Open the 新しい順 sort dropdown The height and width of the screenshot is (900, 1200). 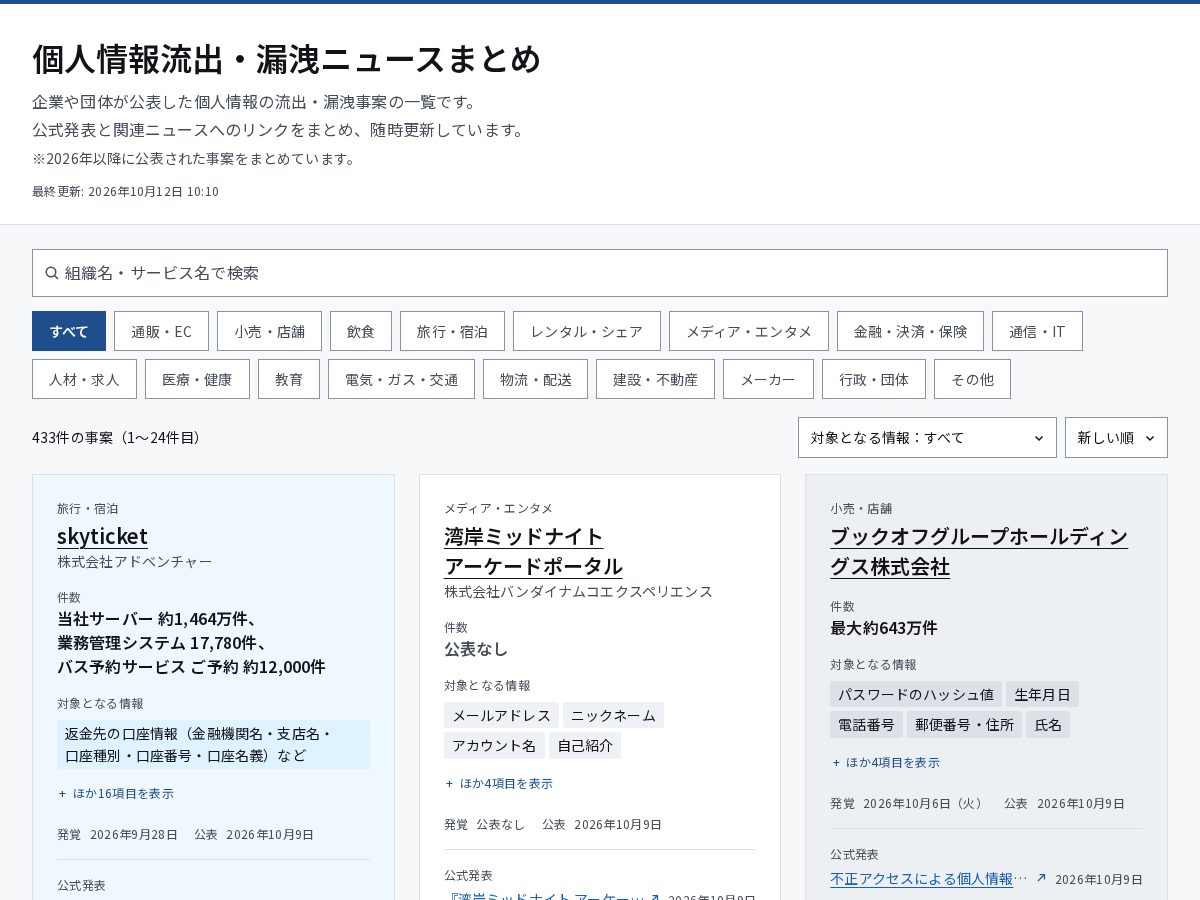(x=1116, y=437)
